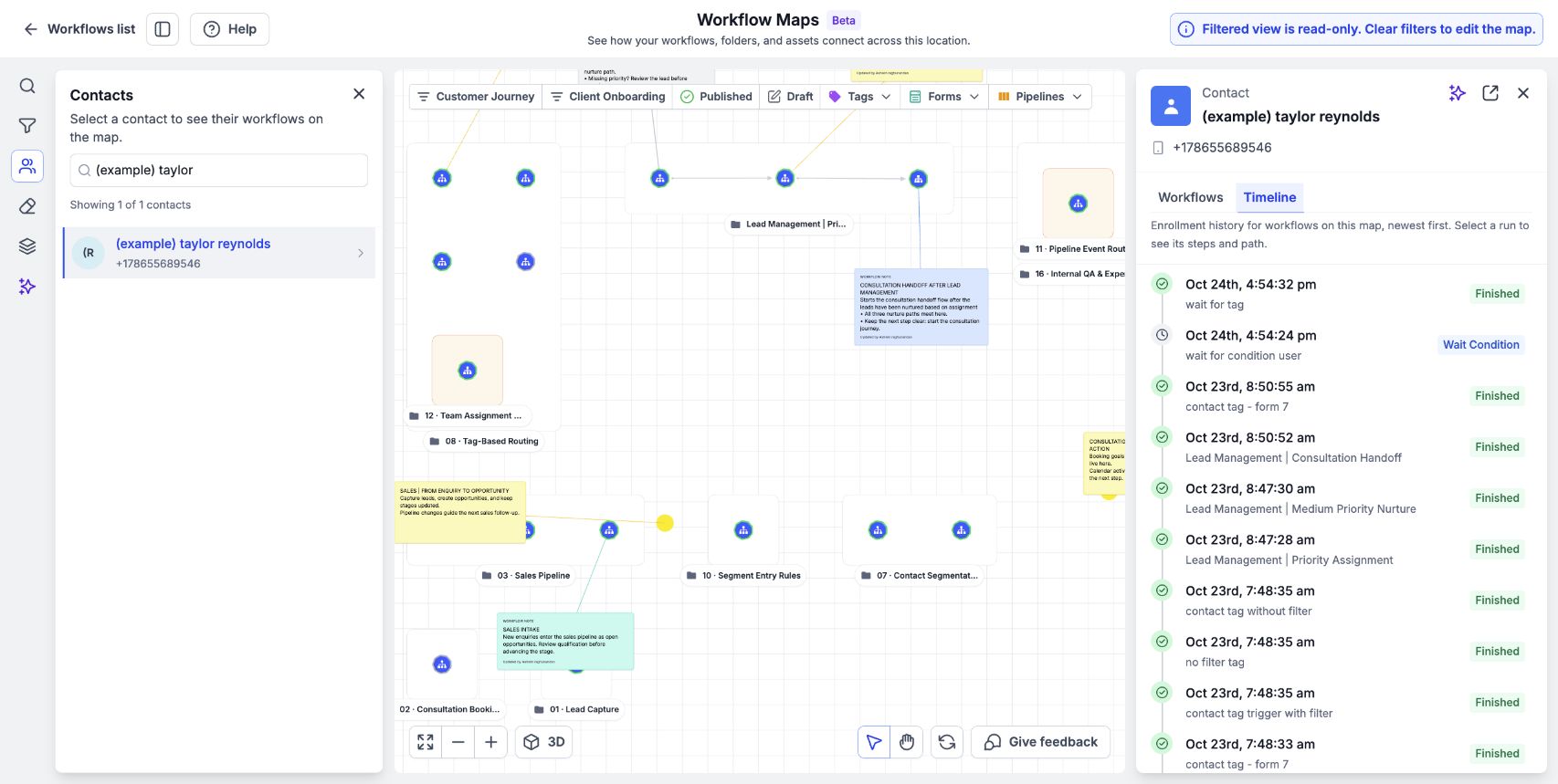
Task: Toggle the 3D view button
Action: [544, 742]
